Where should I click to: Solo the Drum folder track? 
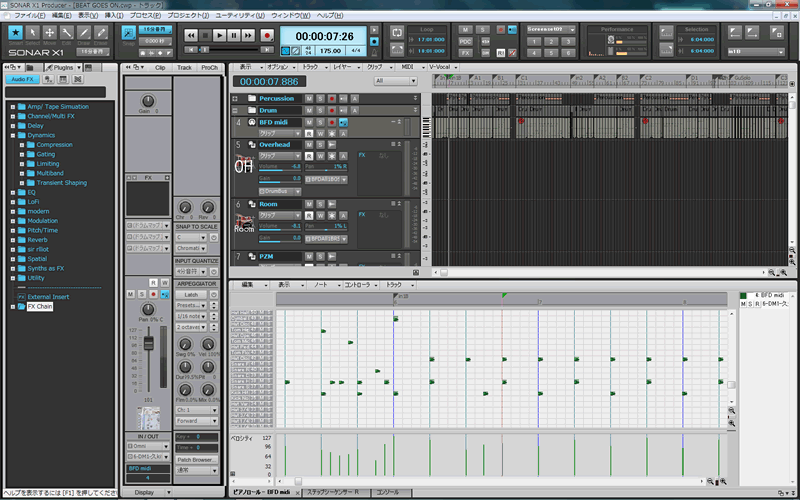coord(320,110)
